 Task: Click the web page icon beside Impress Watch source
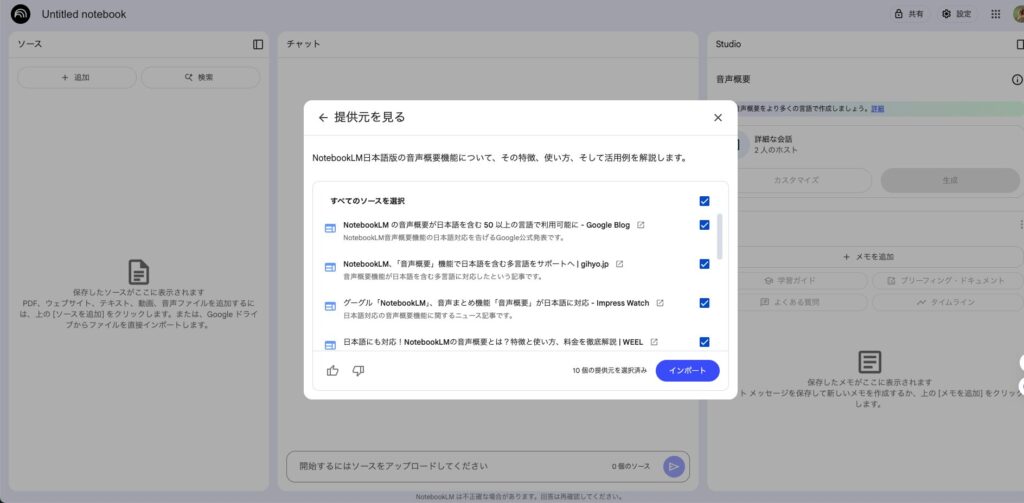pyautogui.click(x=330, y=306)
